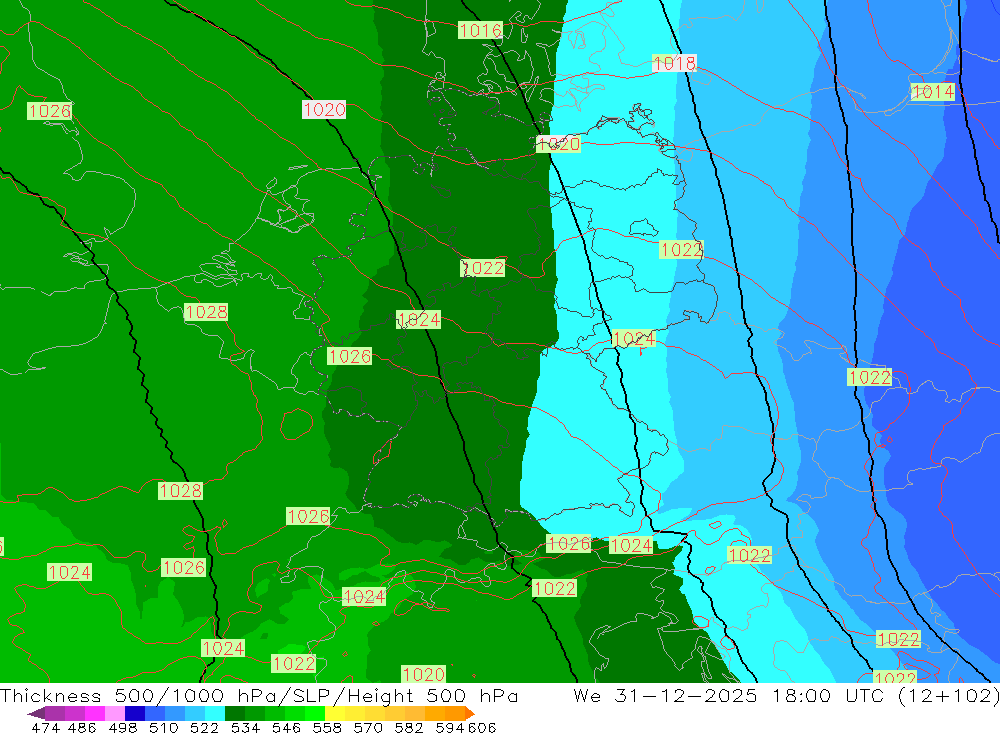Image resolution: width=1000 pixels, height=733 pixels.
Task: Click the legend value 546
Action: click(286, 727)
